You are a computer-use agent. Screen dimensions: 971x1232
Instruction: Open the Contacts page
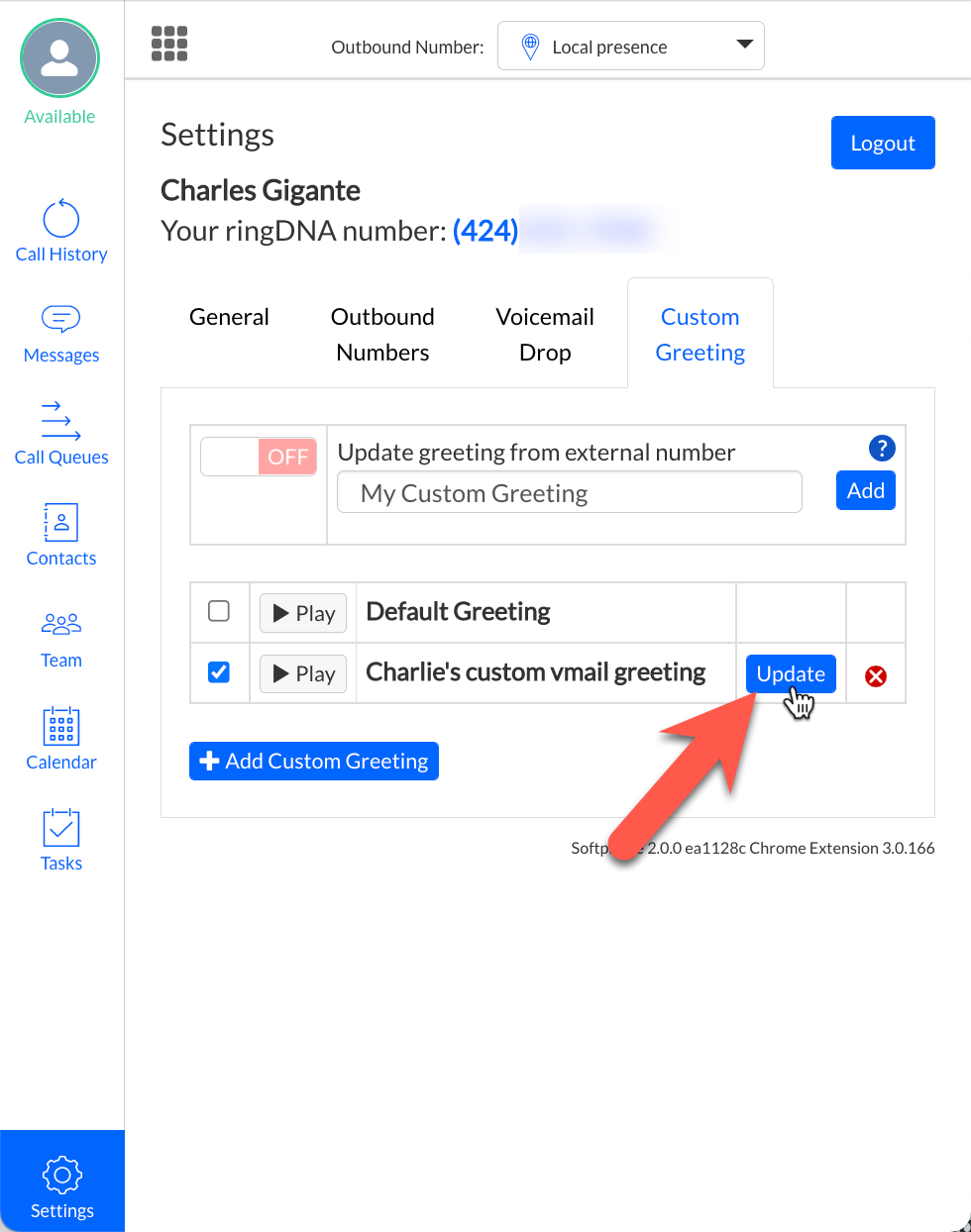tap(61, 536)
